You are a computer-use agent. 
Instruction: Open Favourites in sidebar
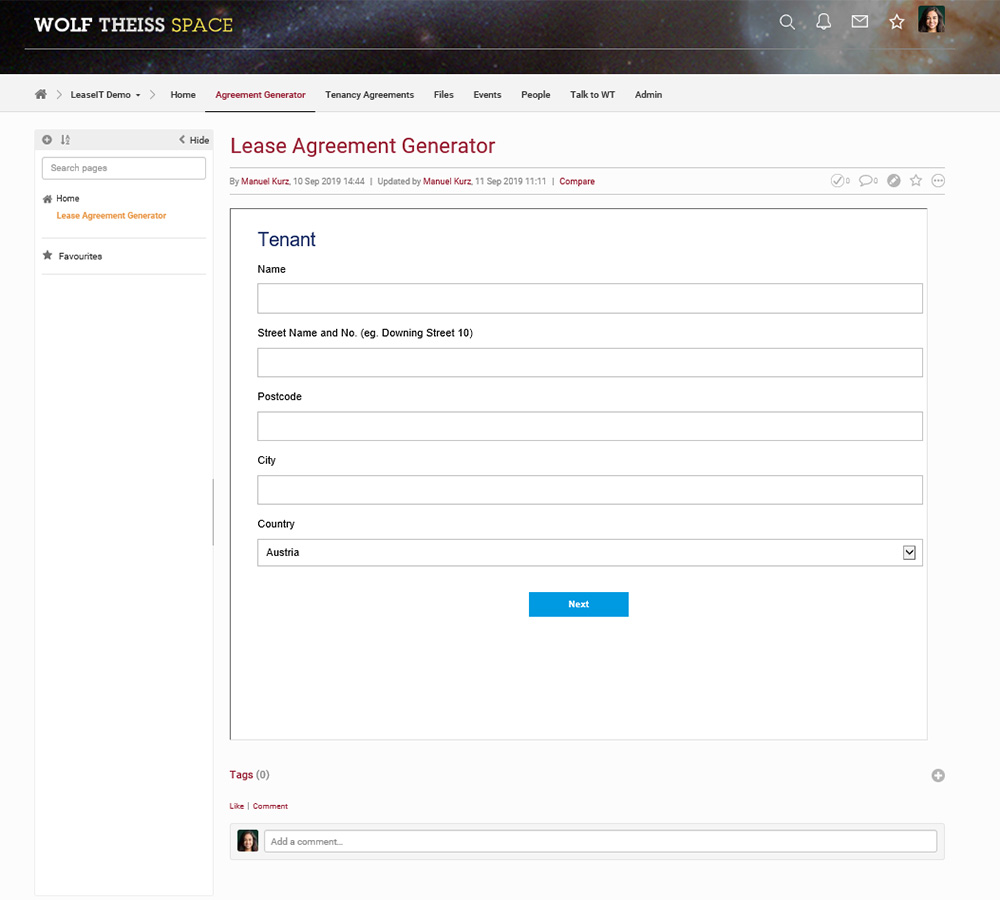[80, 256]
